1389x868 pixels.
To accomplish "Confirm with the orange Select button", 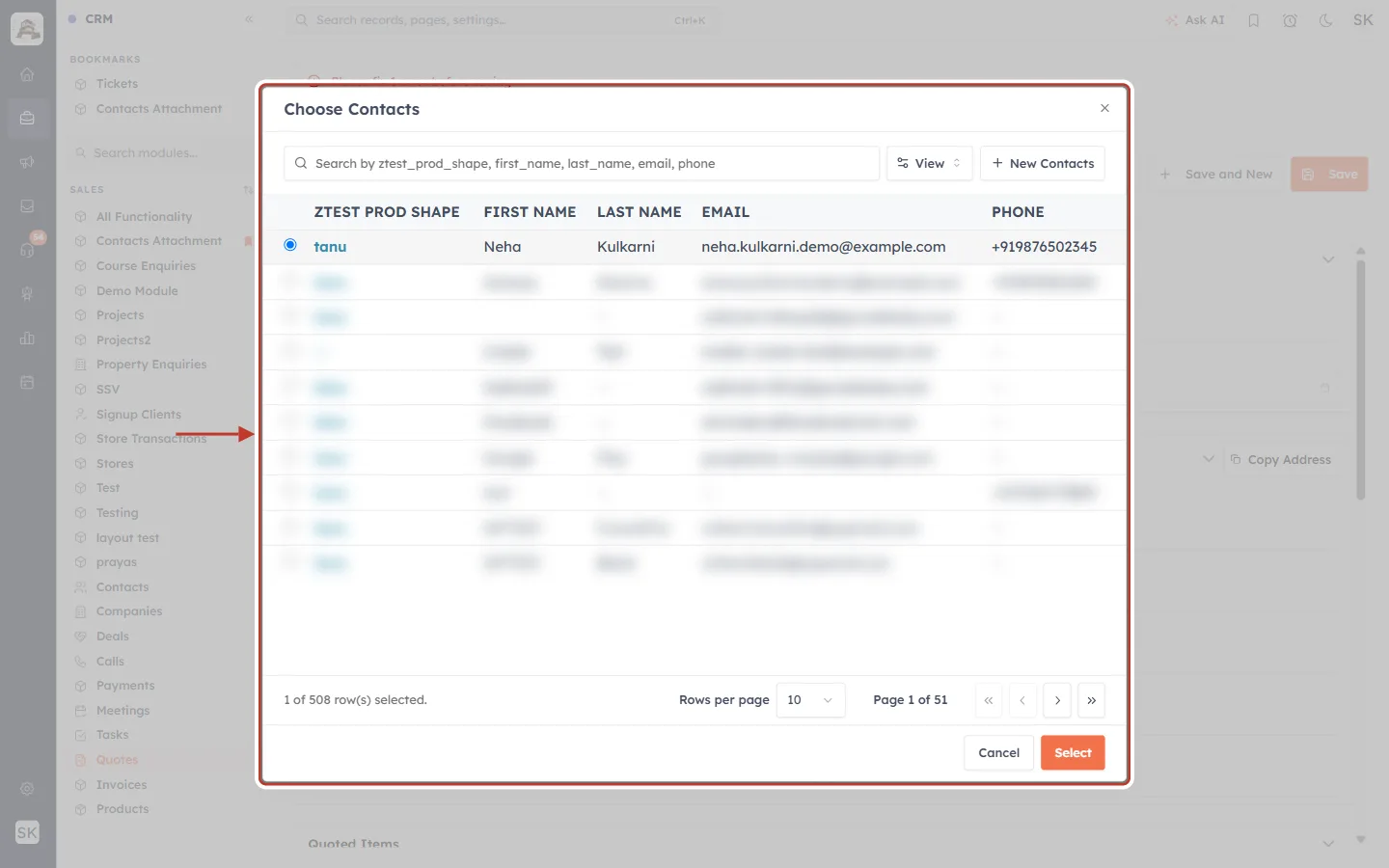I will coord(1073,752).
